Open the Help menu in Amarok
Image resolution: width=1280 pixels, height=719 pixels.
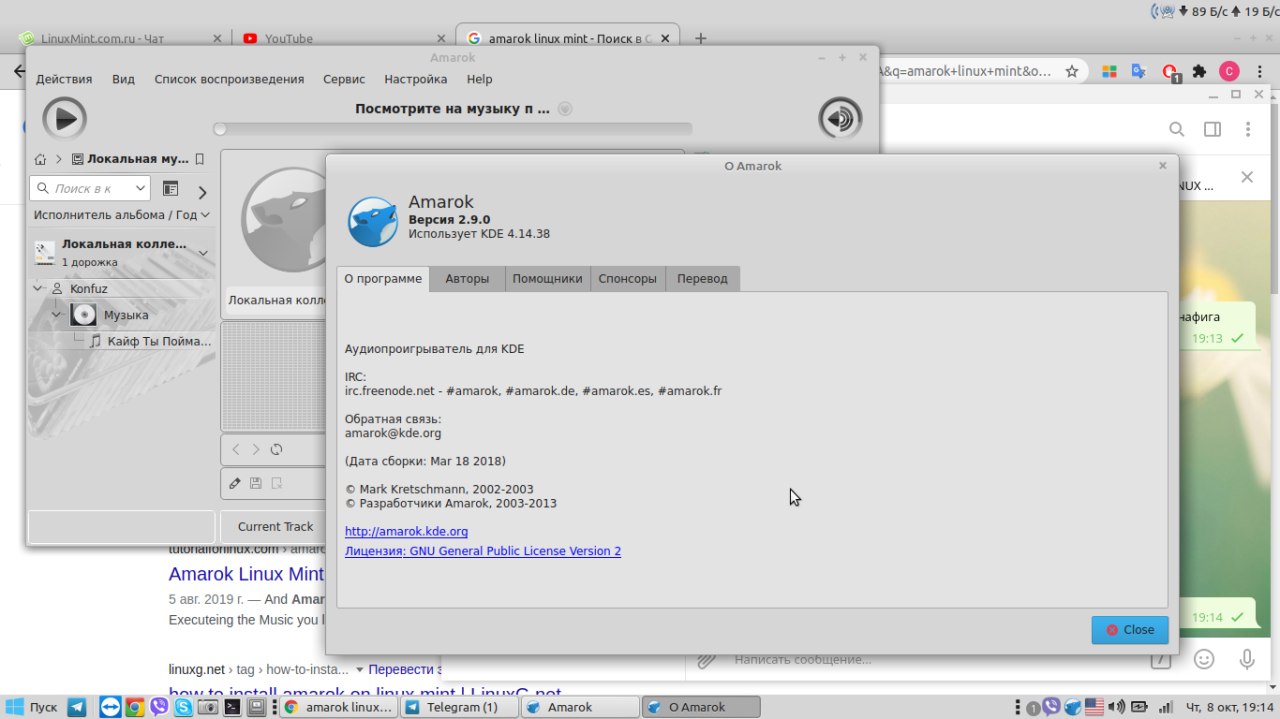click(480, 79)
